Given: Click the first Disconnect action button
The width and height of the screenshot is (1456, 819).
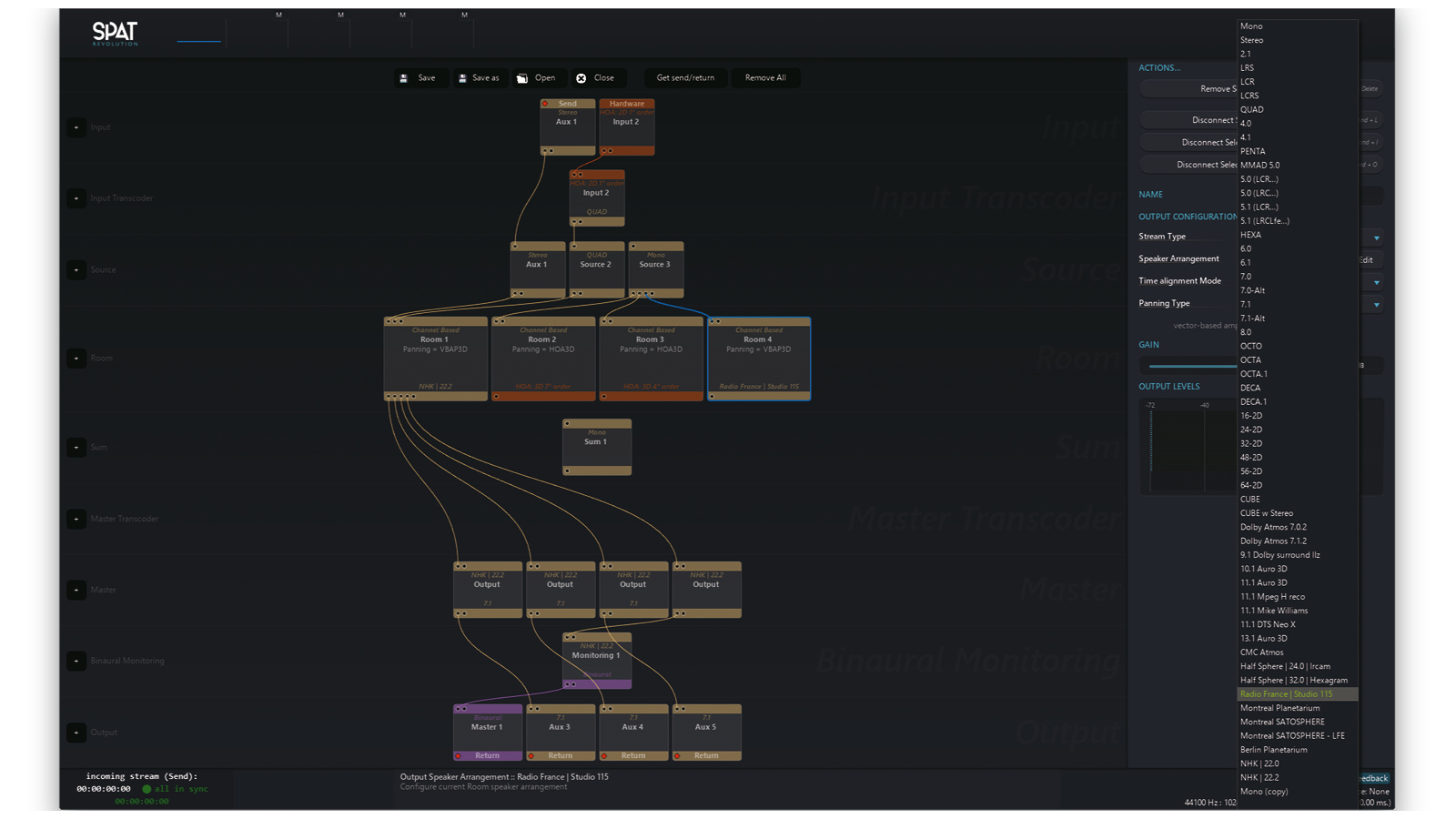Looking at the screenshot, I should (1188, 120).
